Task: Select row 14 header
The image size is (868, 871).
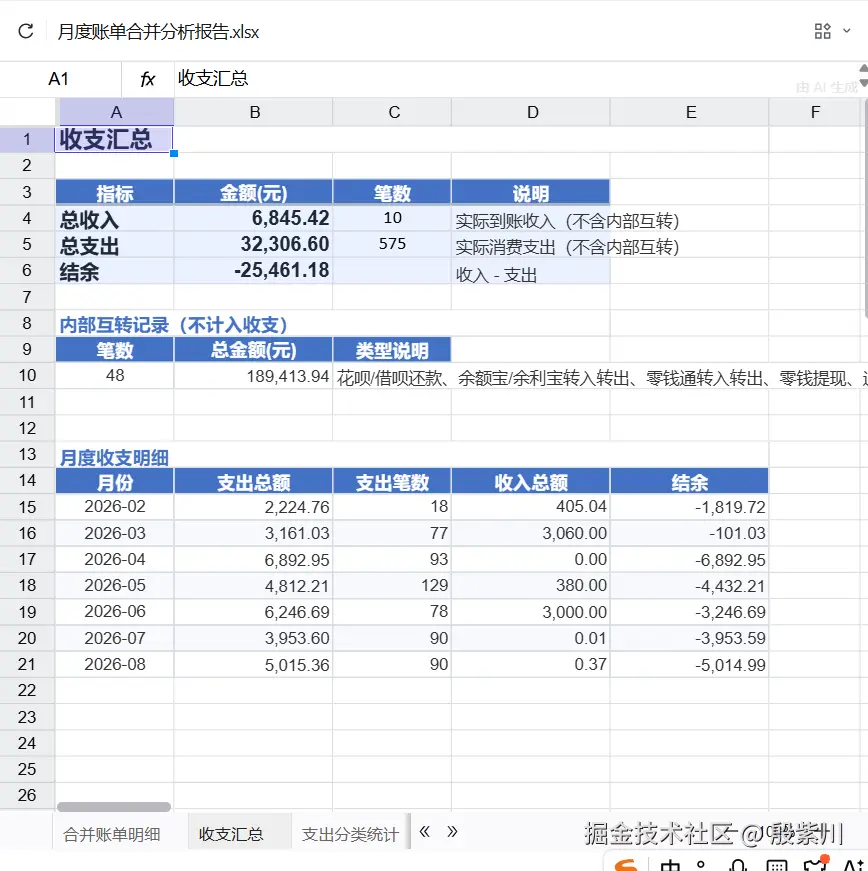Action: coord(27,480)
